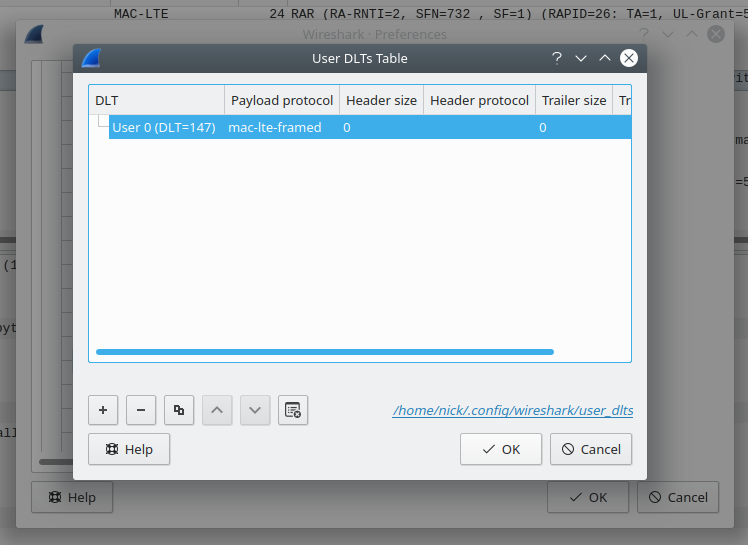The height and width of the screenshot is (545, 748).
Task: Click the empty Header protocol cell of User 0 row
Action: [479, 127]
